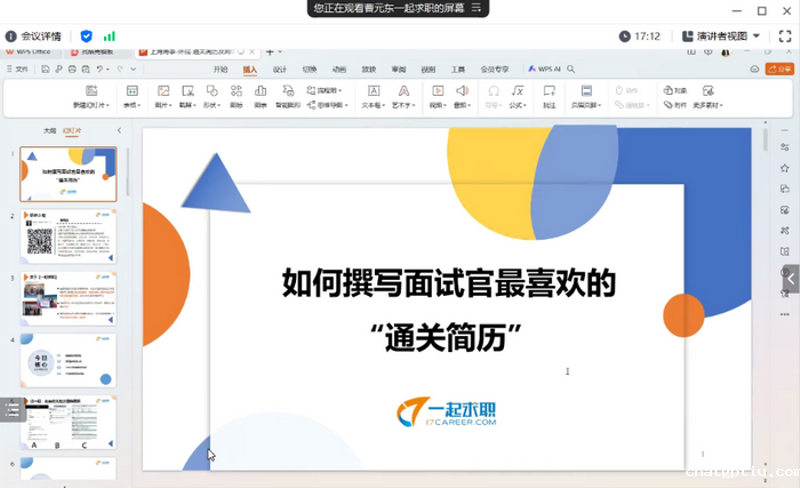Click the Text Box icon
The width and height of the screenshot is (800, 488).
coord(373,91)
